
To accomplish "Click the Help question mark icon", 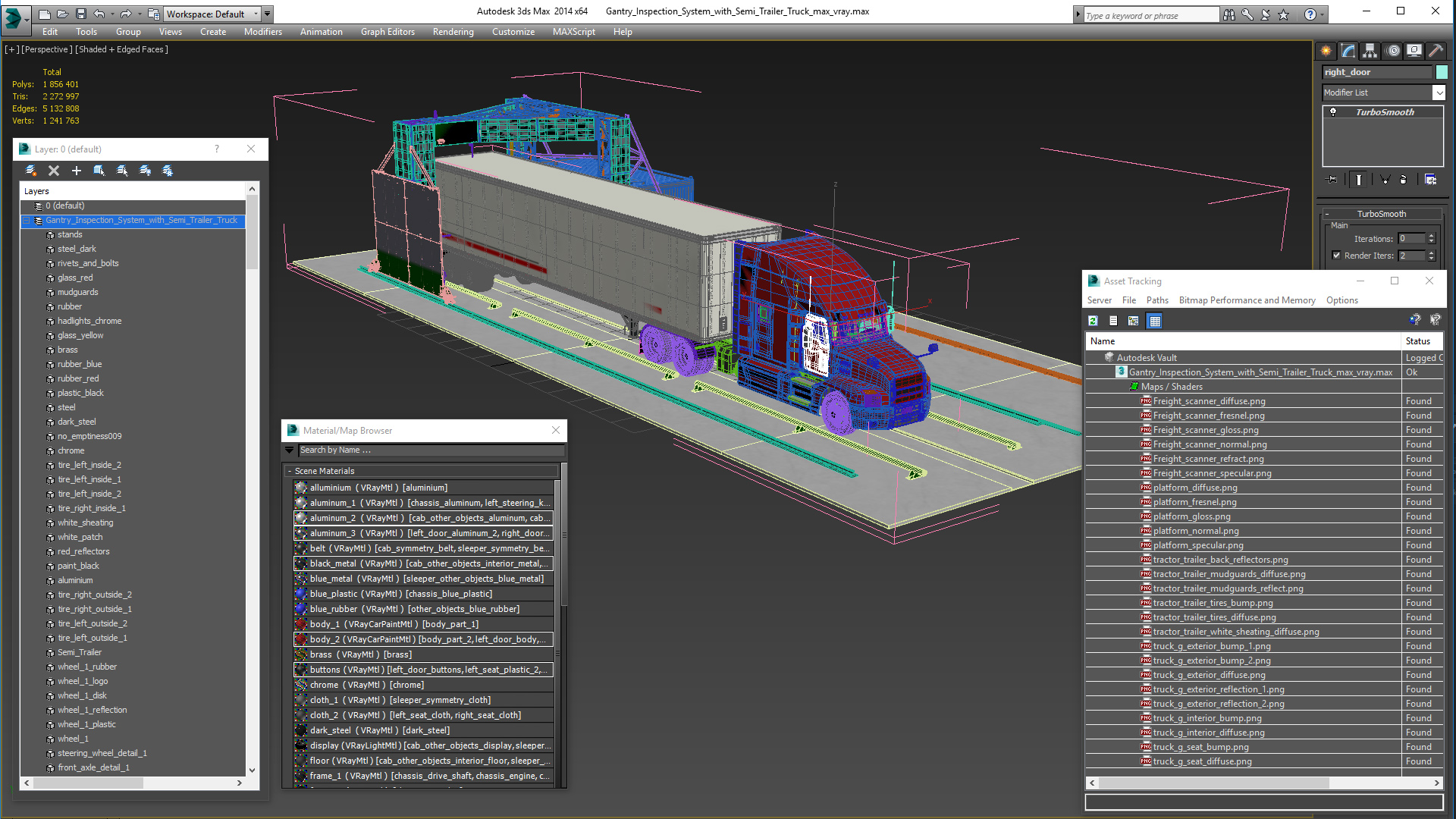I will (x=1310, y=14).
